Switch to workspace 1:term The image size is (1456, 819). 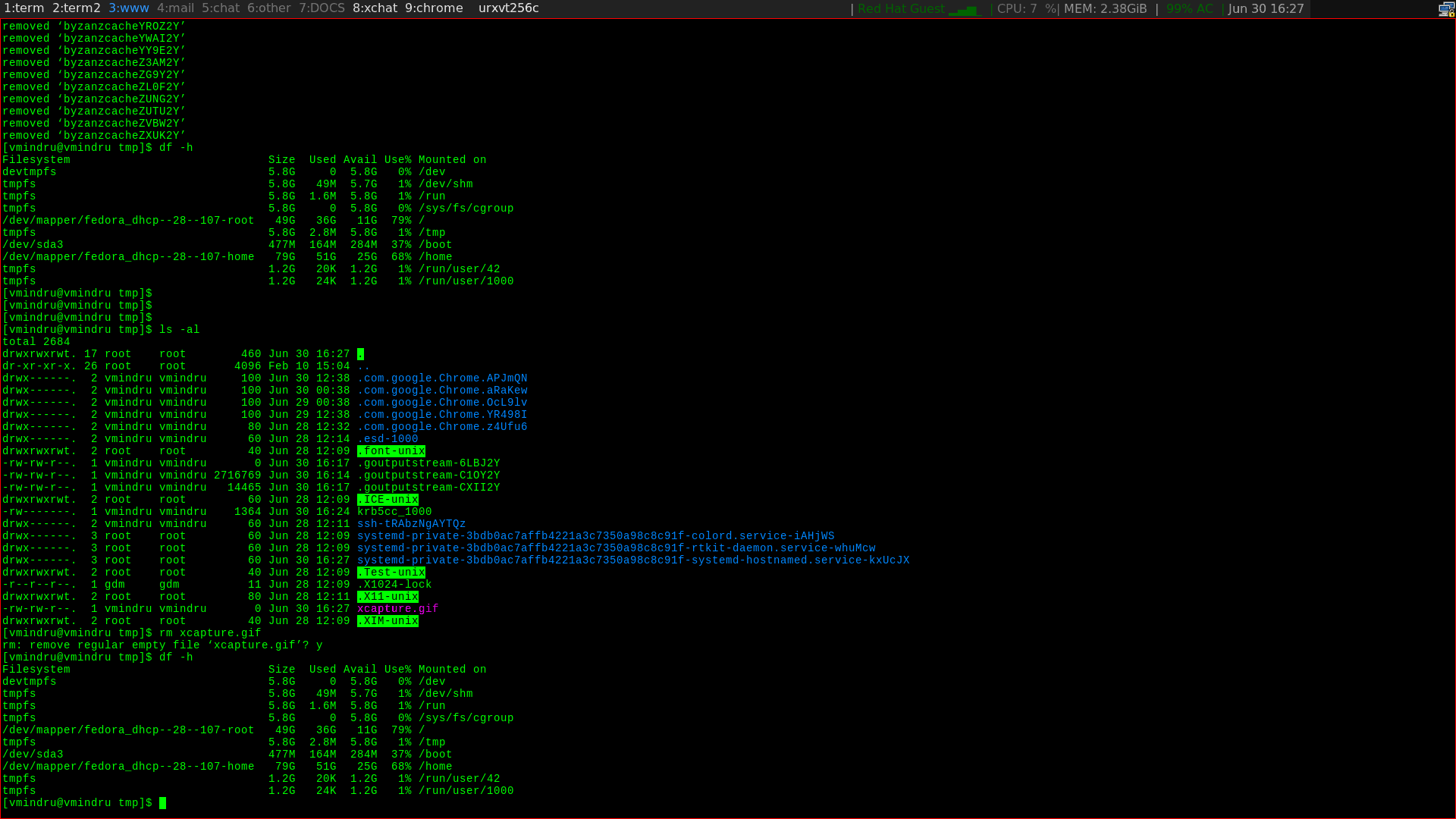(24, 8)
